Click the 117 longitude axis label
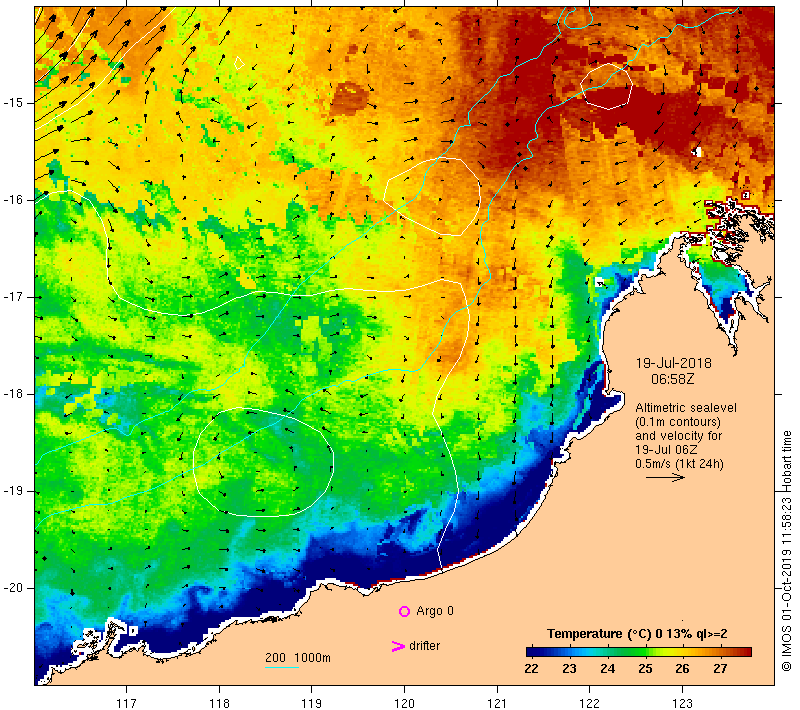 126,703
